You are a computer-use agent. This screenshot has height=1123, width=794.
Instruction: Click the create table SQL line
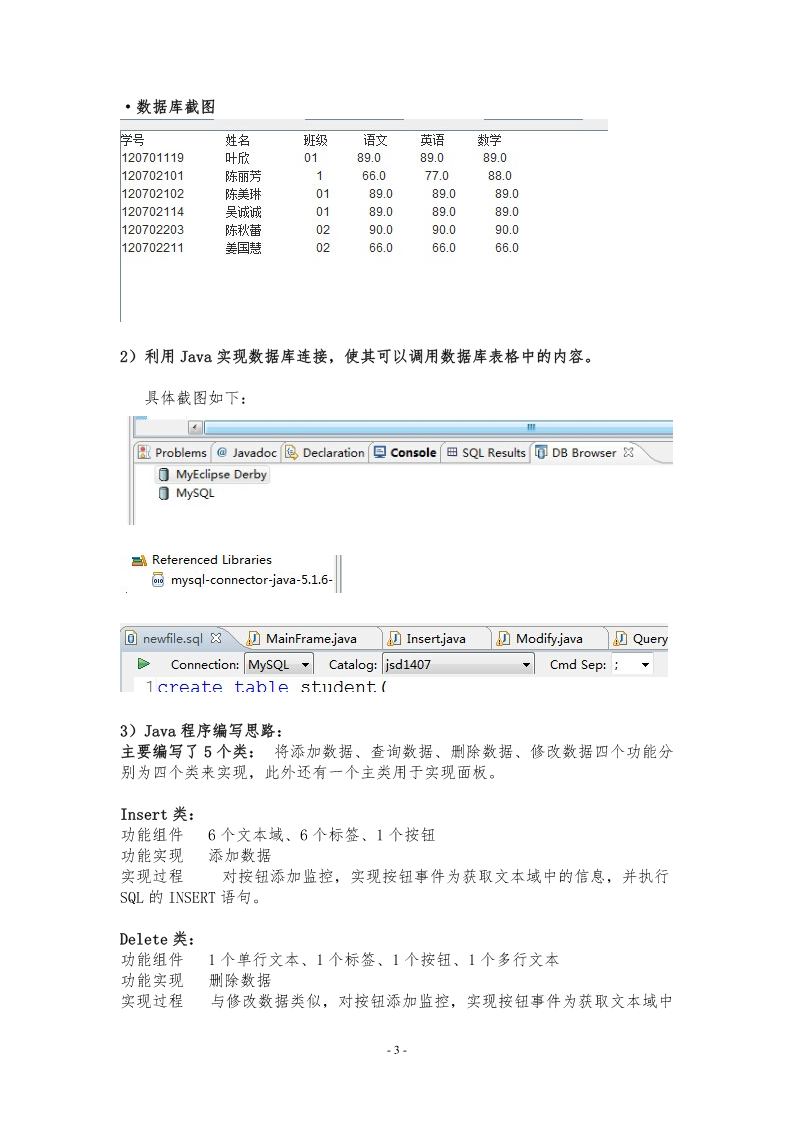pyautogui.click(x=271, y=686)
